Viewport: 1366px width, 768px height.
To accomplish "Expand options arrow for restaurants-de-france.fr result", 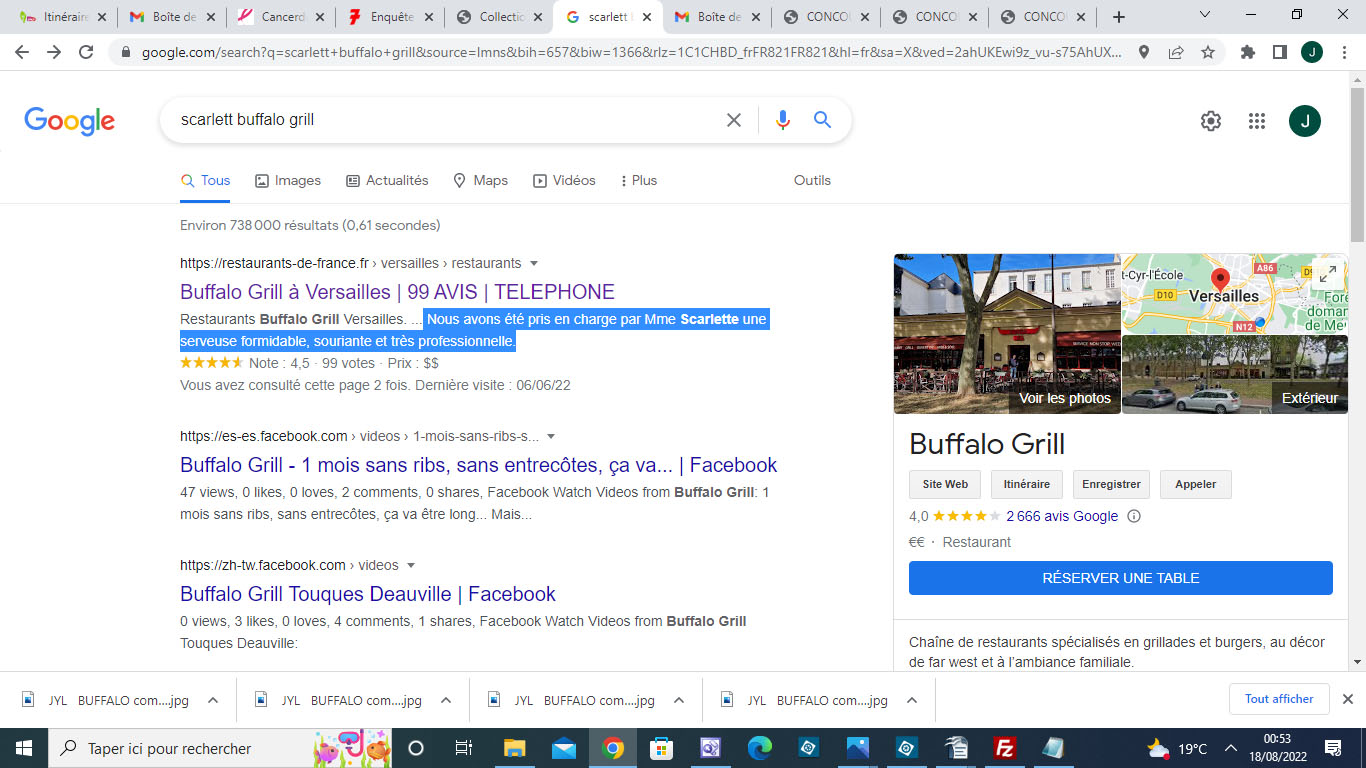I will [x=534, y=264].
